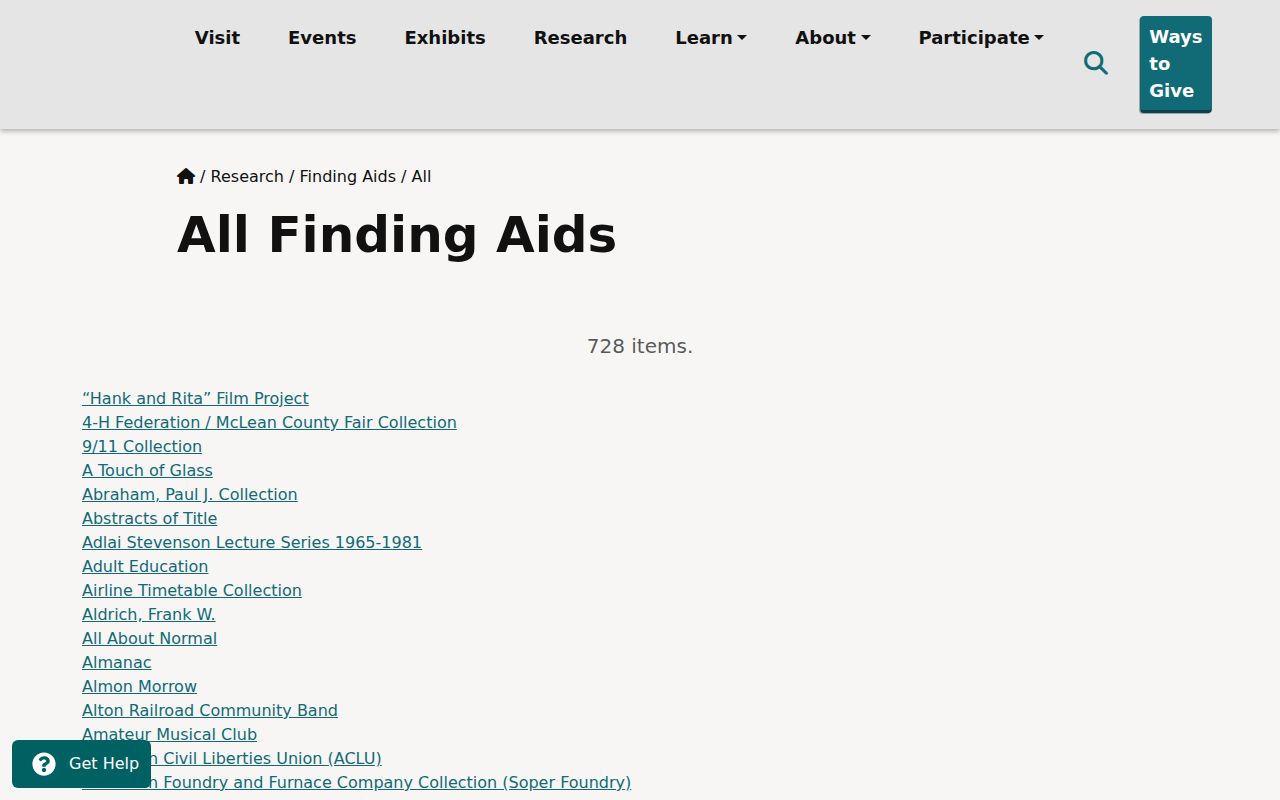Open the Almon Morrow link
This screenshot has width=1280, height=800.
point(139,686)
